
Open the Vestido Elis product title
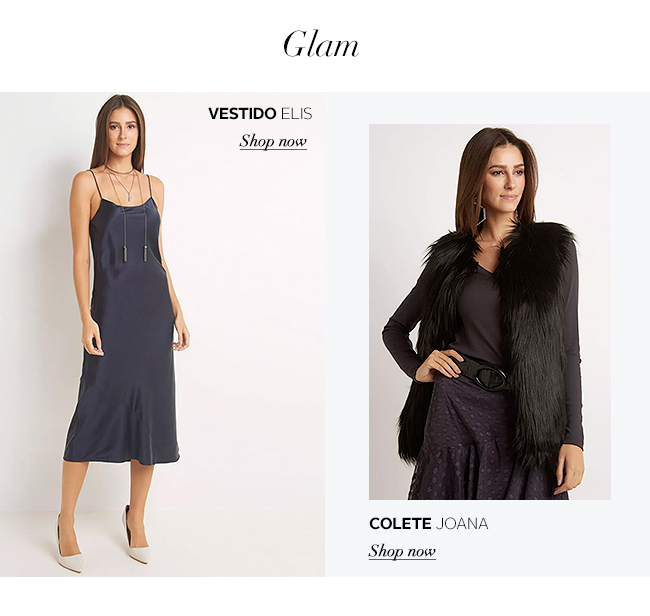[x=260, y=114]
